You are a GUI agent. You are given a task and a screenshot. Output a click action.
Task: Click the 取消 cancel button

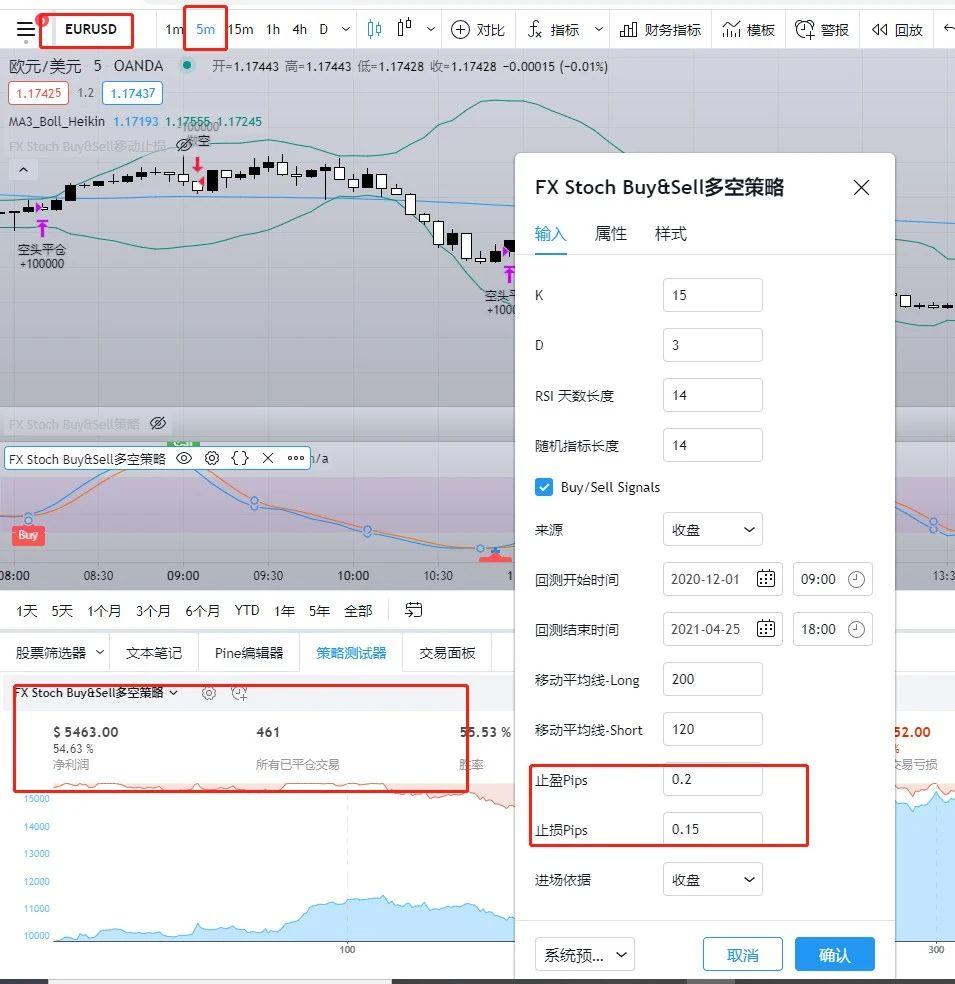742,954
